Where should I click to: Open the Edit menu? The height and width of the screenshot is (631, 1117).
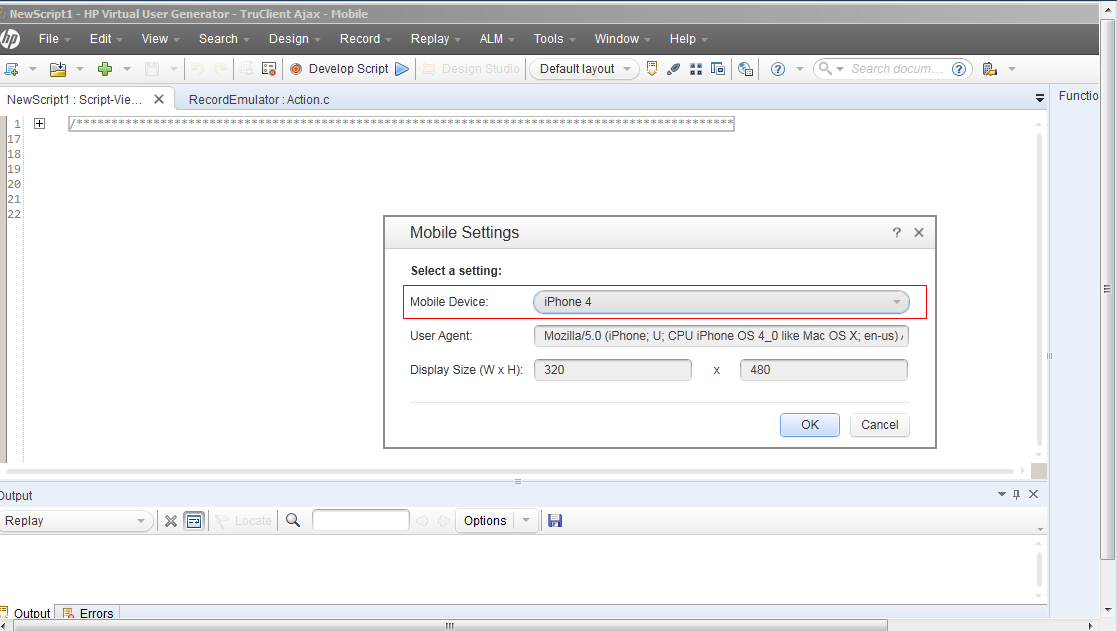(x=105, y=39)
